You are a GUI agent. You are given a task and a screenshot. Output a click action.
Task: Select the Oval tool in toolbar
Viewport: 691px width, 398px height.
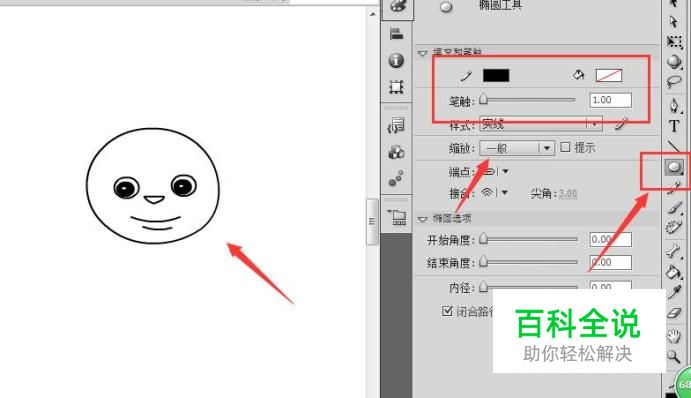point(674,167)
